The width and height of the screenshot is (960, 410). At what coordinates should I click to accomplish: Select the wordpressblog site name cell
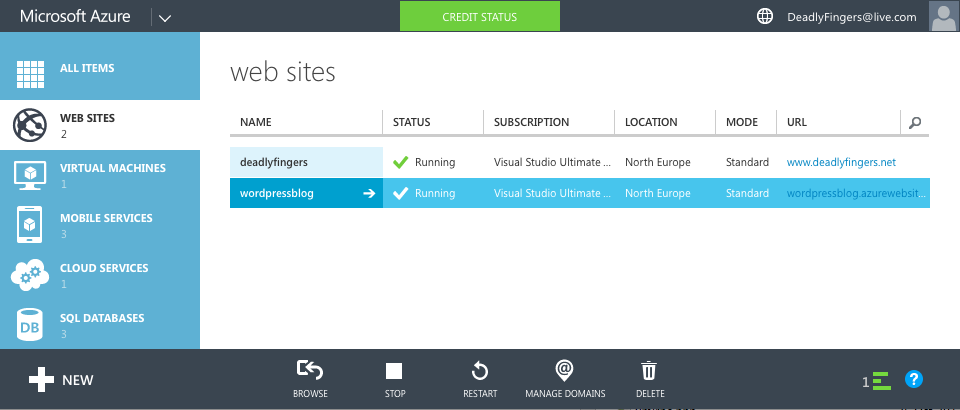click(x=306, y=193)
